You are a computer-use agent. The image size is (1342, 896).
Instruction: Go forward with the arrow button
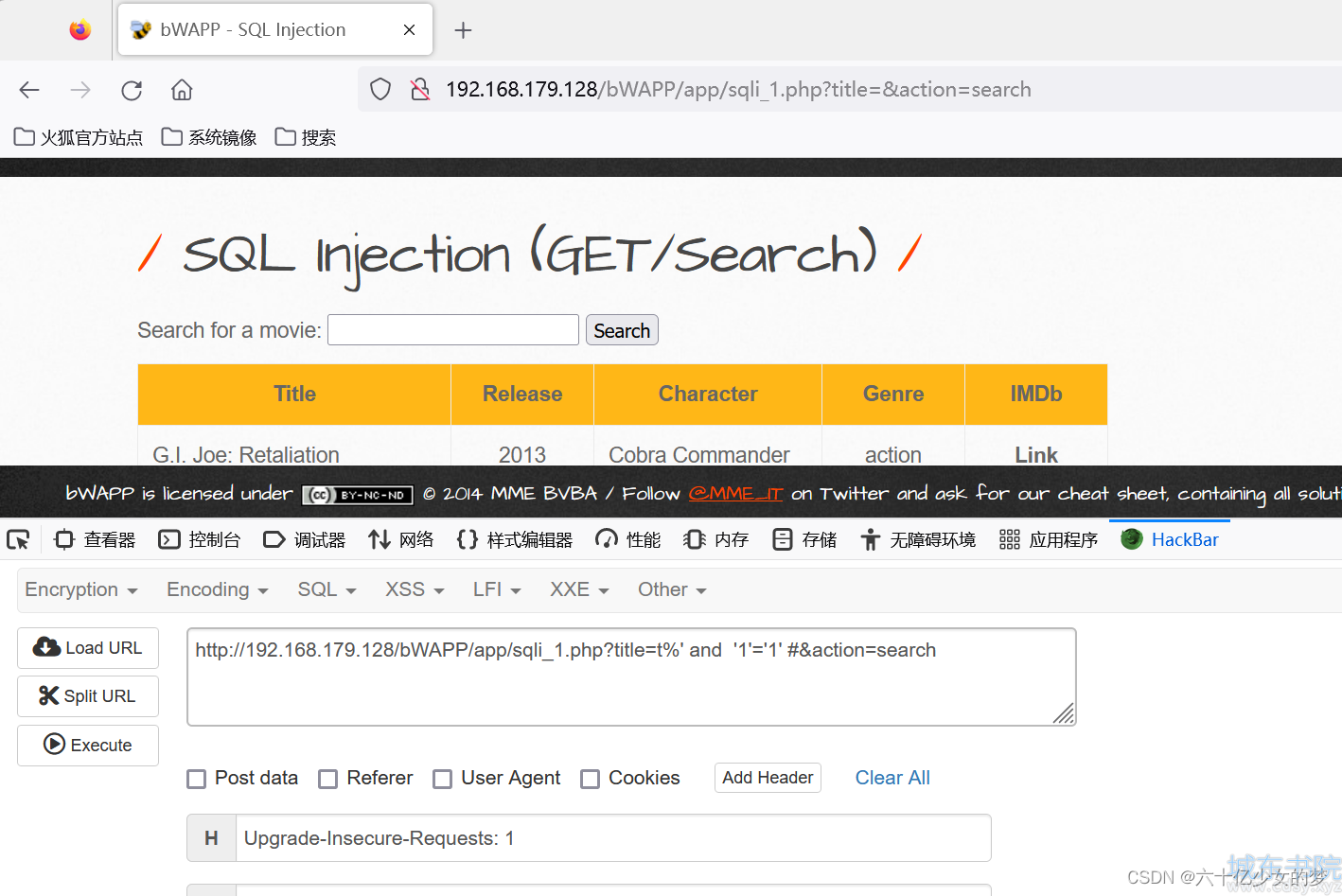(x=80, y=90)
